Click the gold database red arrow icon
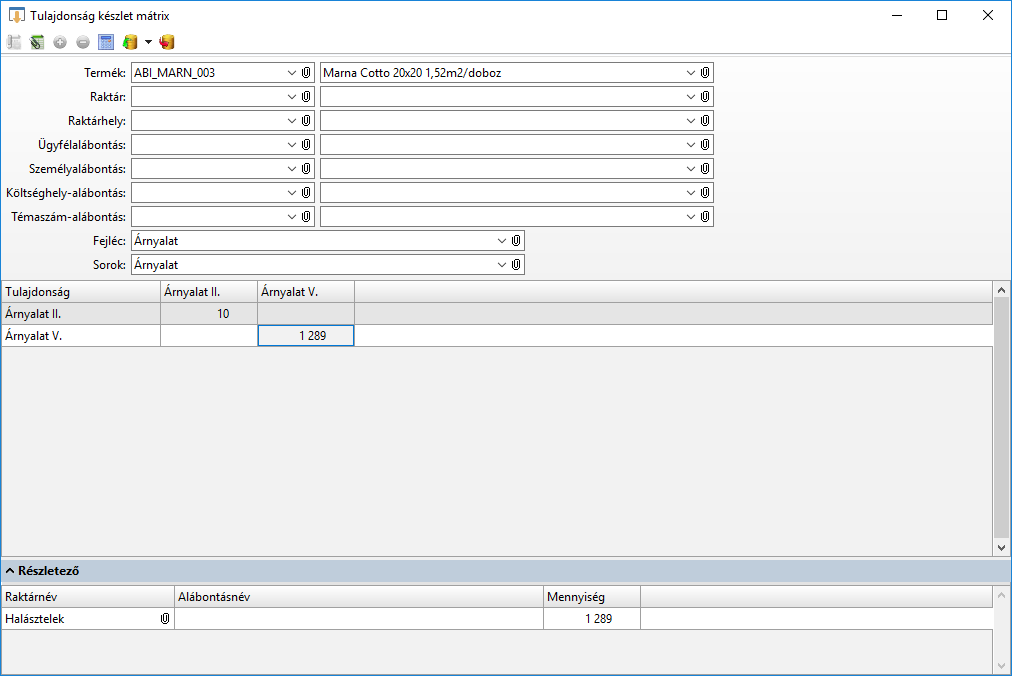Viewport: 1012px width, 676px height. pos(167,42)
